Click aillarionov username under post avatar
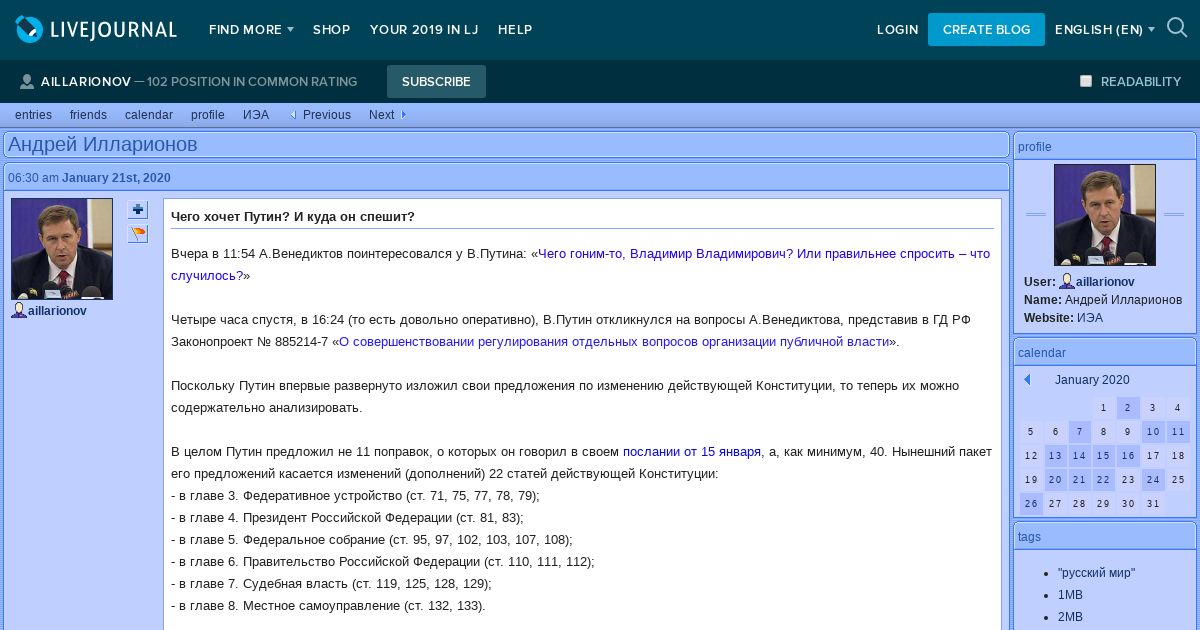1200x630 pixels. [x=57, y=311]
